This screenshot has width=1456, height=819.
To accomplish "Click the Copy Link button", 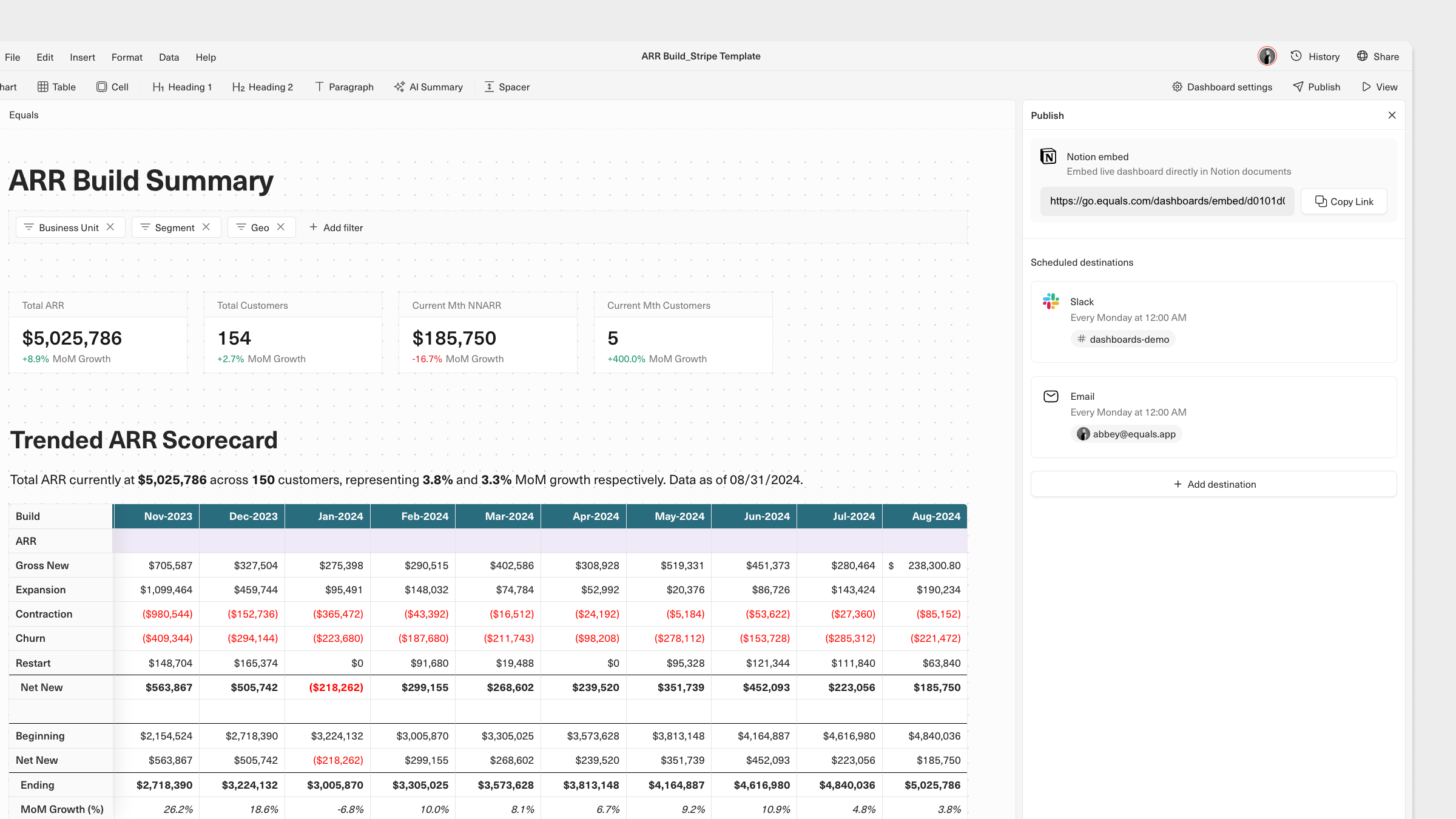I will 1344,201.
